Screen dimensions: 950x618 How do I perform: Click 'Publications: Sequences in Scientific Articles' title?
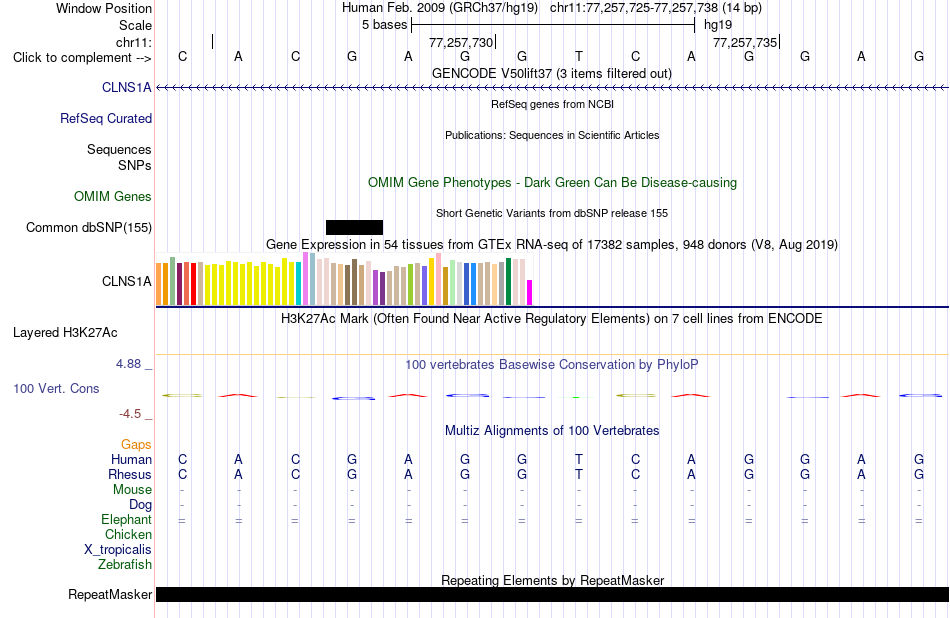coord(552,135)
